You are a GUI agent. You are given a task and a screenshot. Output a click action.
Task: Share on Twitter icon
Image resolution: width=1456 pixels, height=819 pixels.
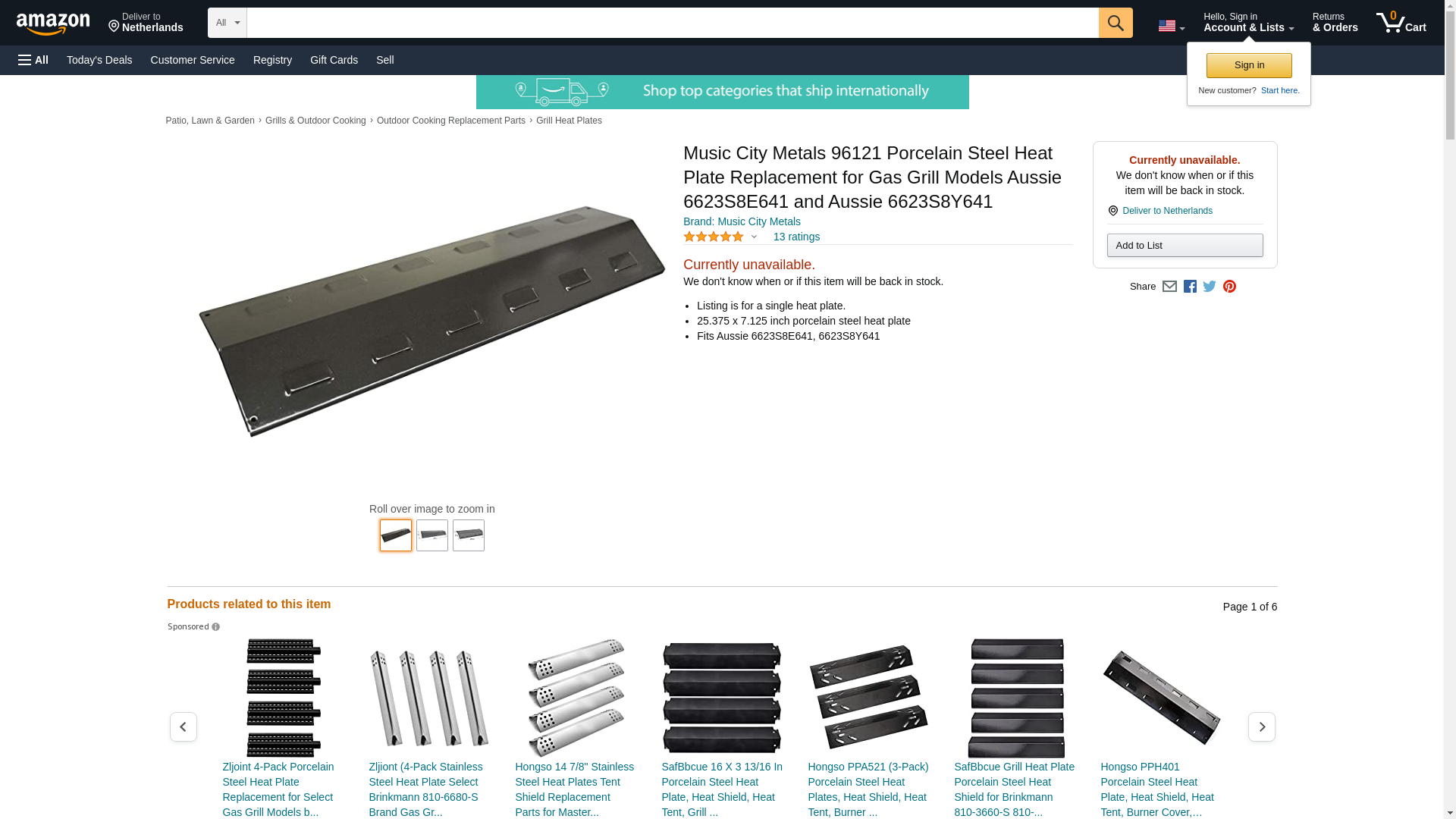click(1210, 287)
